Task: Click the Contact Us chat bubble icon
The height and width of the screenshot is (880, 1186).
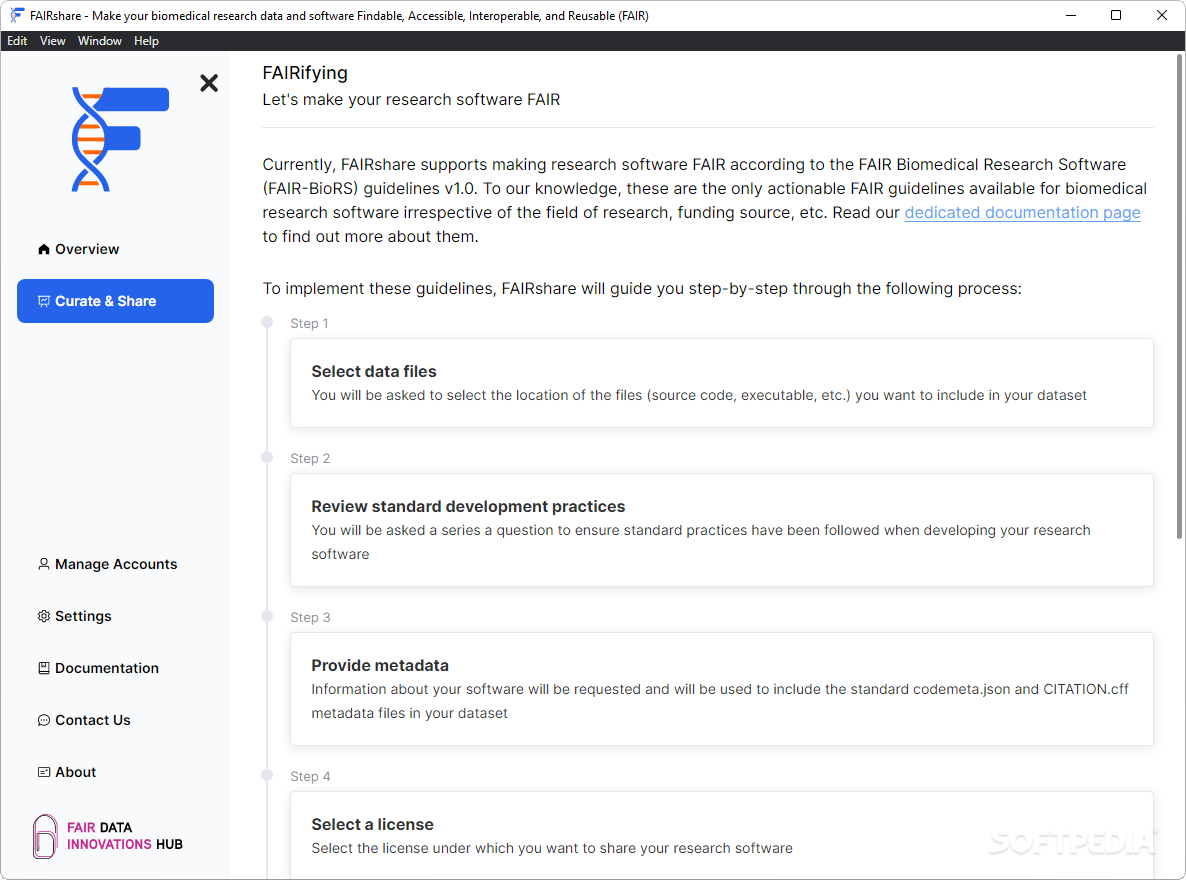Action: [x=44, y=720]
